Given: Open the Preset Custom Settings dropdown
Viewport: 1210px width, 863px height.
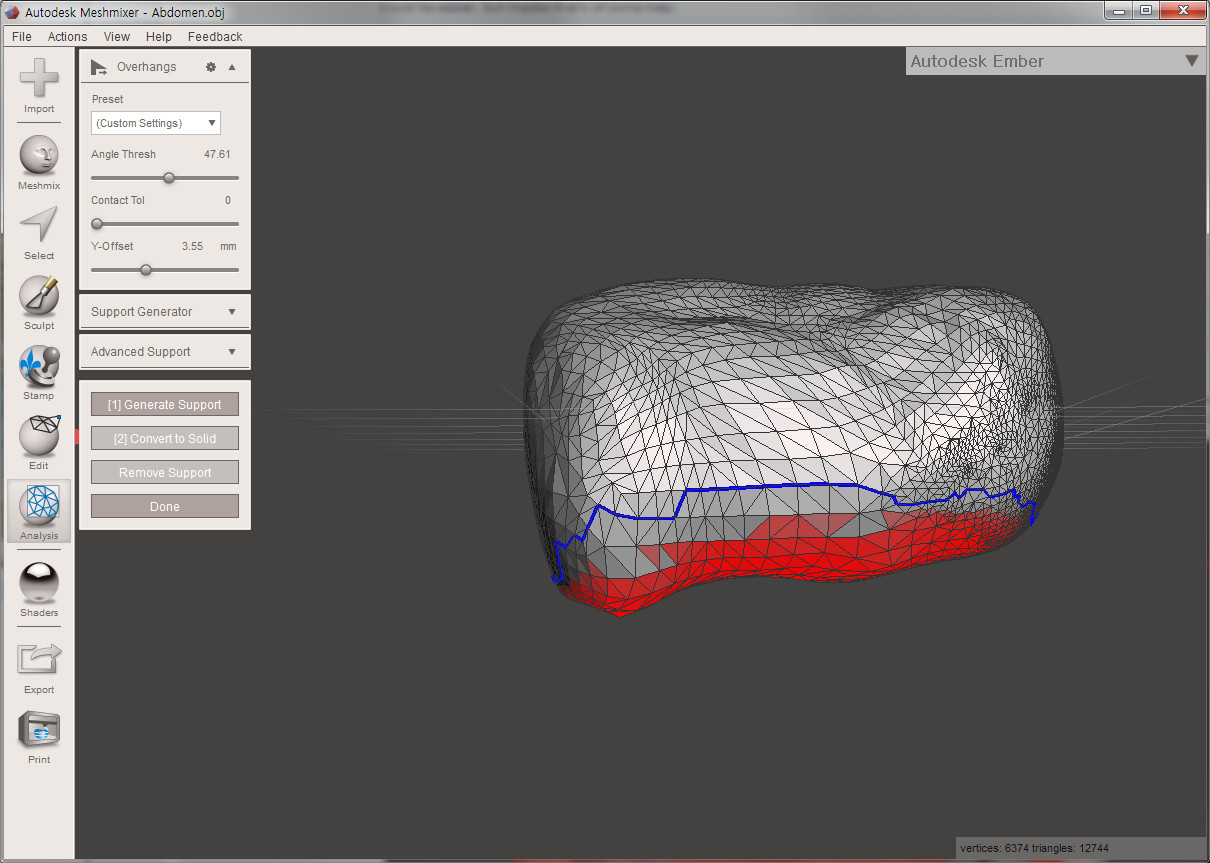Looking at the screenshot, I should pos(156,123).
